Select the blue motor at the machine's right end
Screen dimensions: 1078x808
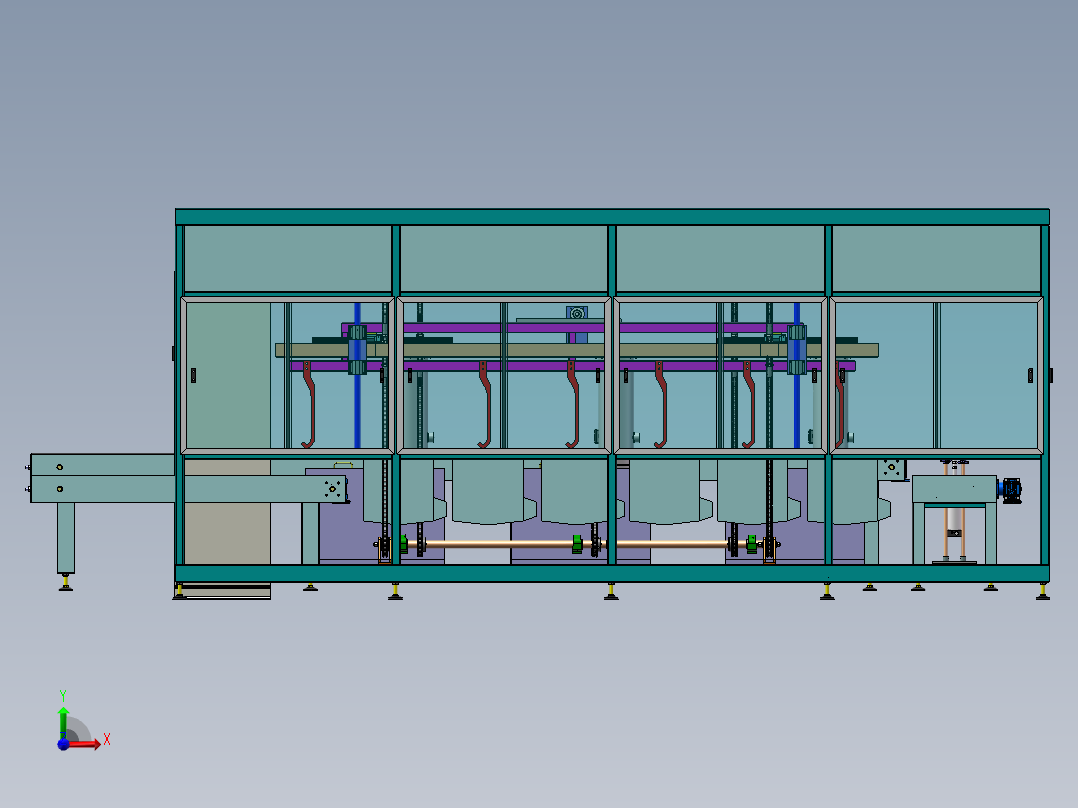click(x=1009, y=490)
